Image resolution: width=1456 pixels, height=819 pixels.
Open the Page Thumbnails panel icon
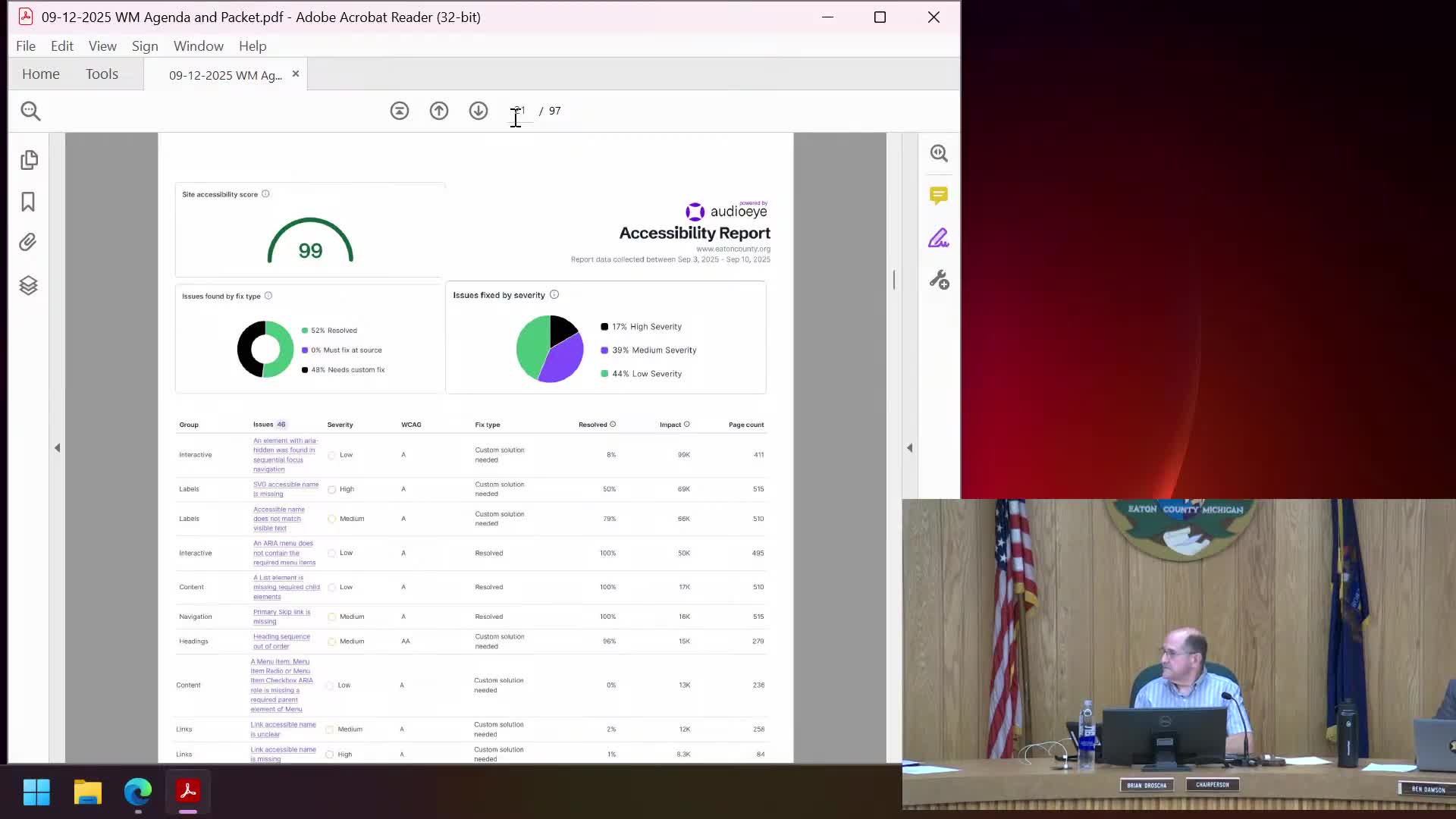click(29, 160)
